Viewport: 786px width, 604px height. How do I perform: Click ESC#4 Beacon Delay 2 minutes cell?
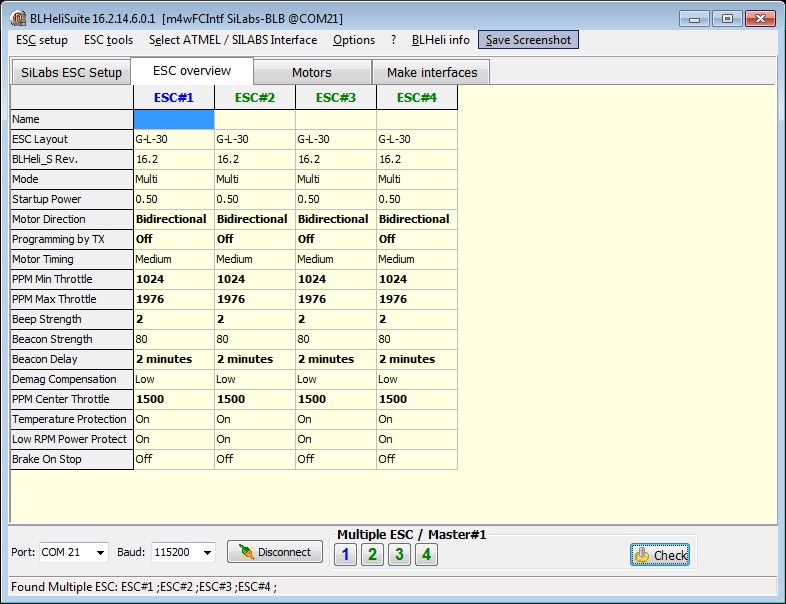click(417, 359)
